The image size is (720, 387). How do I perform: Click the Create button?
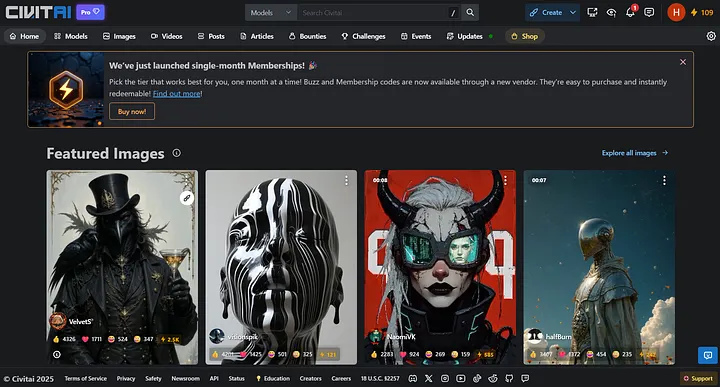pyautogui.click(x=546, y=12)
